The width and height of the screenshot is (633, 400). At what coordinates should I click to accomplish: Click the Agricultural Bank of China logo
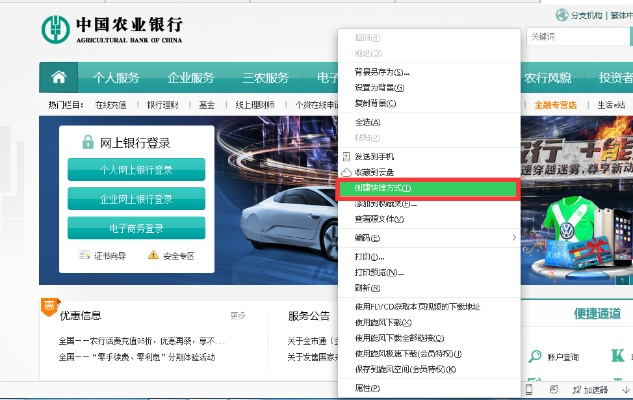pyautogui.click(x=112, y=29)
